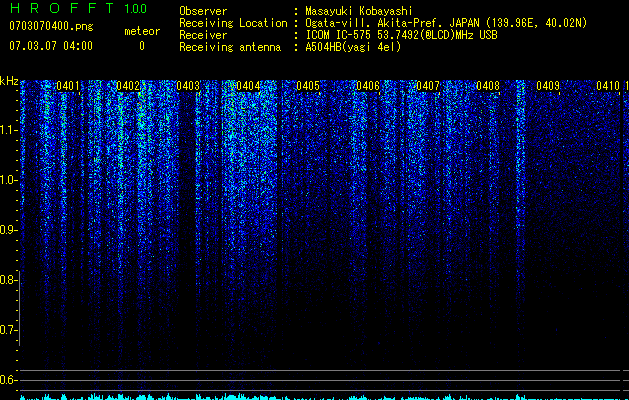This screenshot has height=400, width=629.
Task: Click the 0.7 frequency axis label
Action: point(8,330)
